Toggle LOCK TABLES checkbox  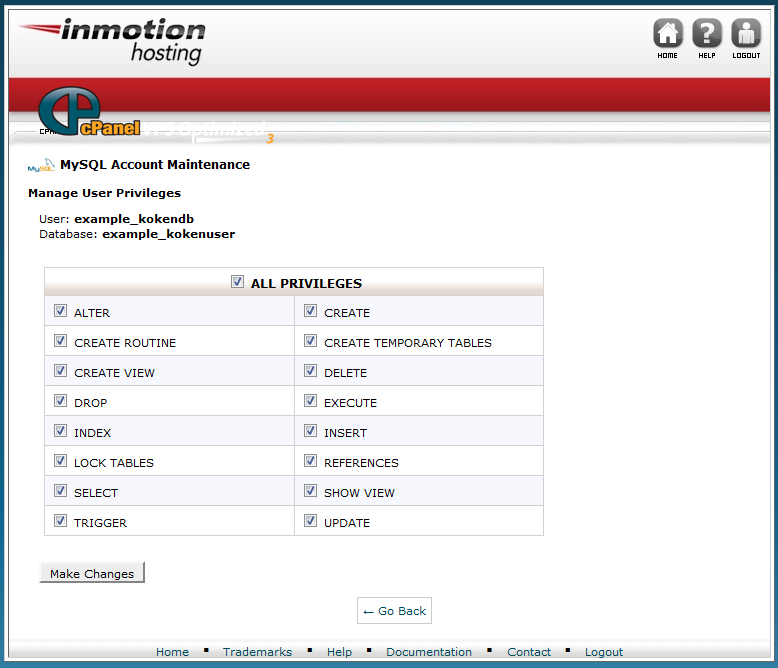[x=61, y=461]
